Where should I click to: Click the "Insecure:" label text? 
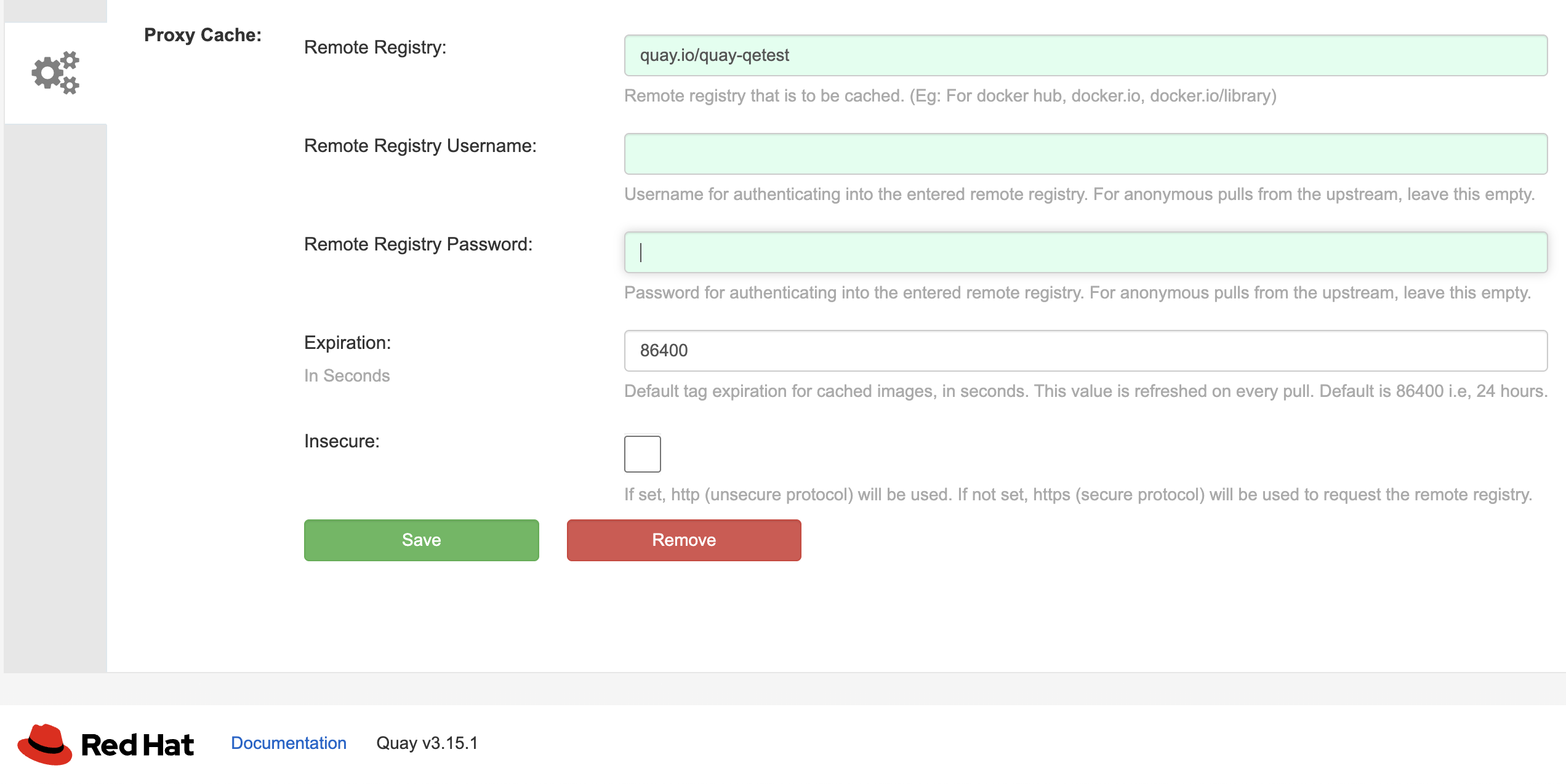point(342,441)
